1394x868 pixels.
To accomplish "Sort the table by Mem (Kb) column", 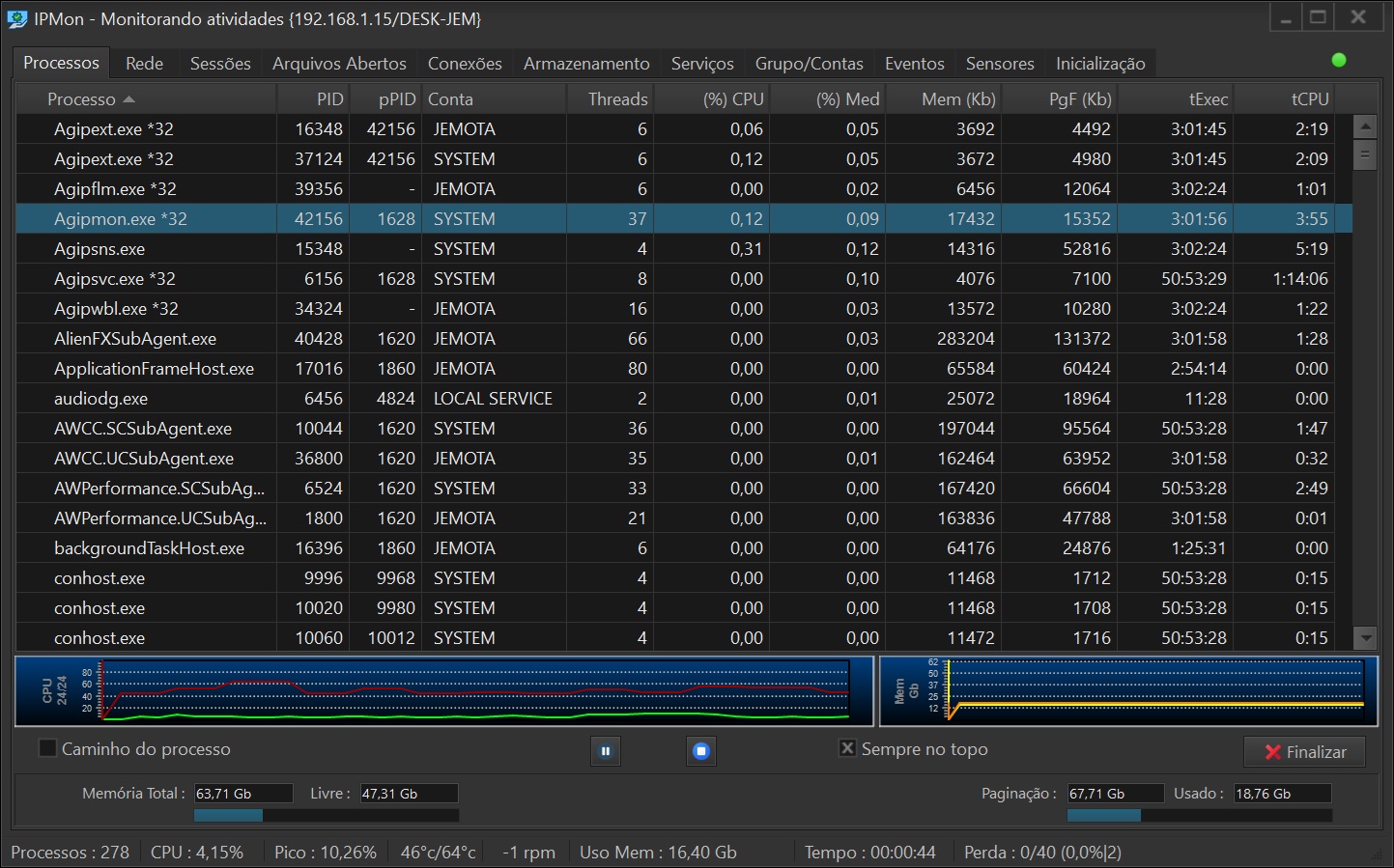I will [944, 98].
